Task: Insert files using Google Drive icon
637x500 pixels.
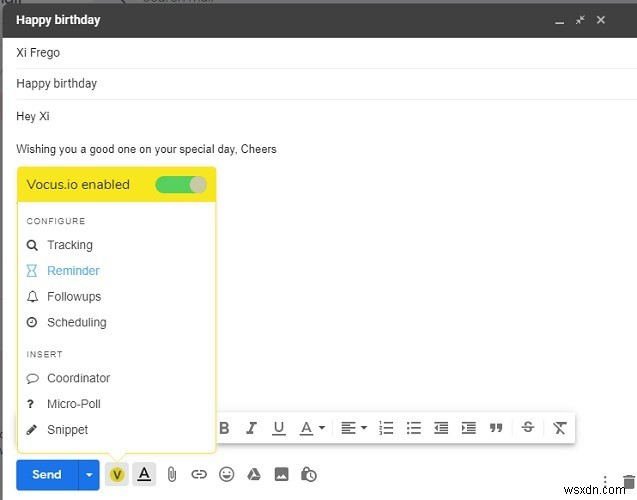Action: coord(254,474)
